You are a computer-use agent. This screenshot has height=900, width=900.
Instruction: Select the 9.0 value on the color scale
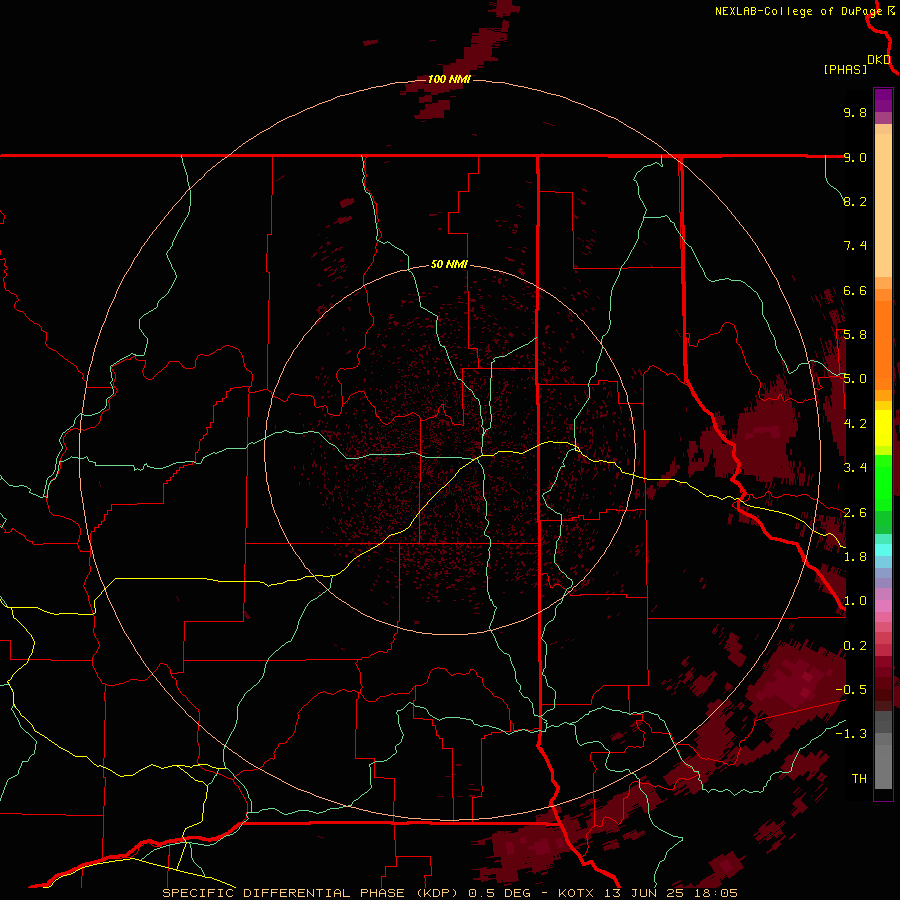click(x=855, y=157)
